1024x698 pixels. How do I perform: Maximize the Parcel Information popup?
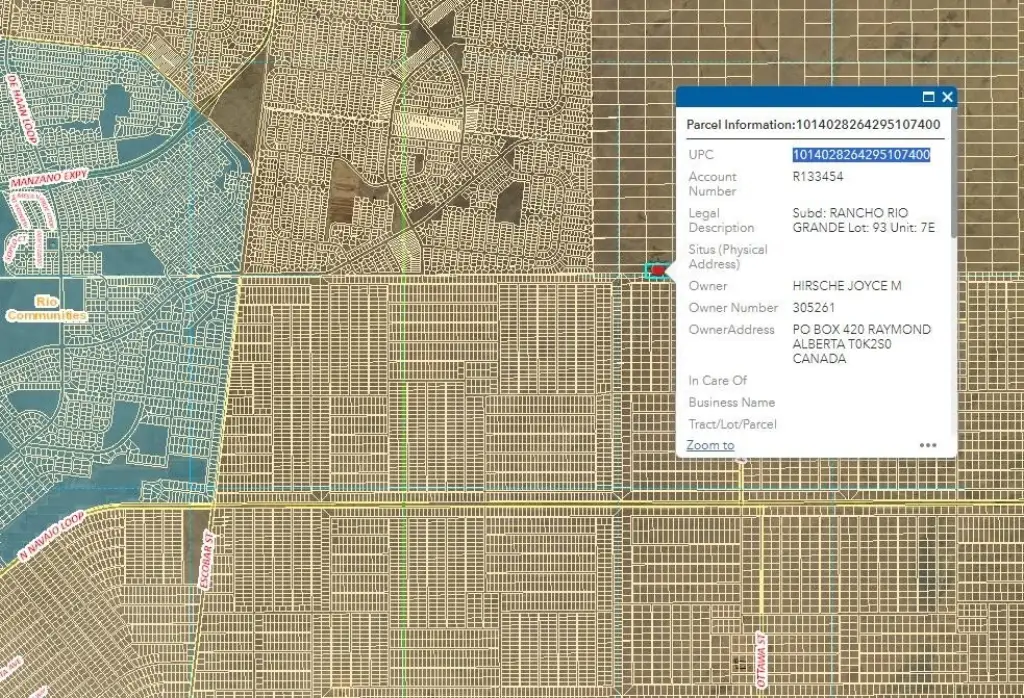point(928,97)
